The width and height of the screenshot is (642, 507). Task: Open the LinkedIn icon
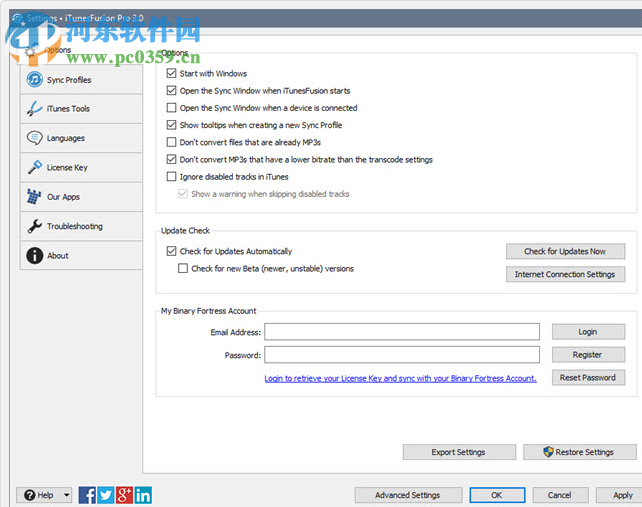pyautogui.click(x=143, y=495)
